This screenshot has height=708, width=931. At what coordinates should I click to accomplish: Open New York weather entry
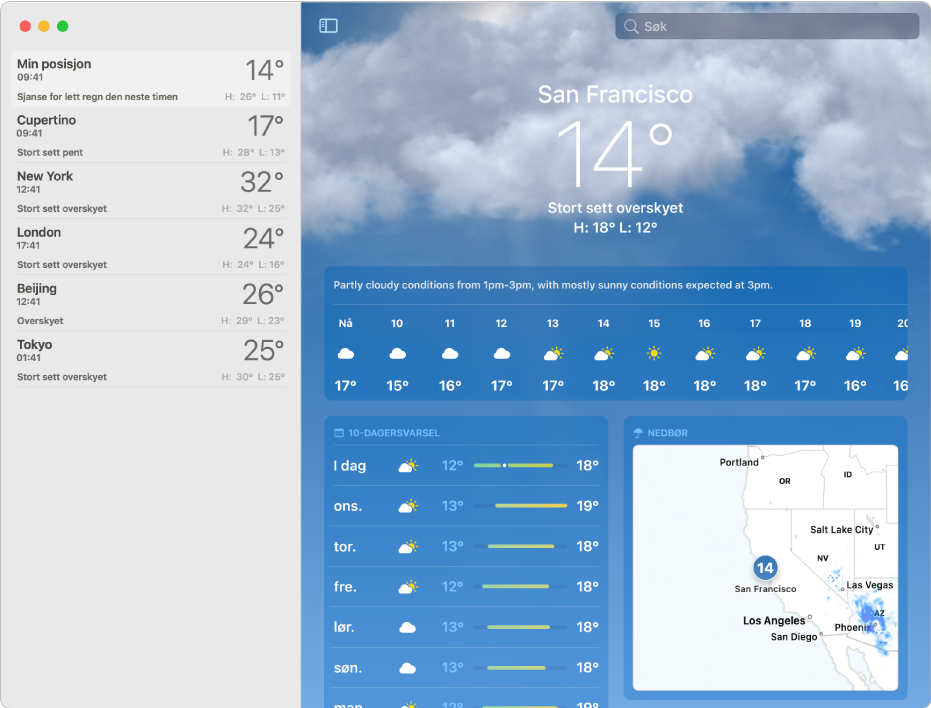tap(151, 191)
